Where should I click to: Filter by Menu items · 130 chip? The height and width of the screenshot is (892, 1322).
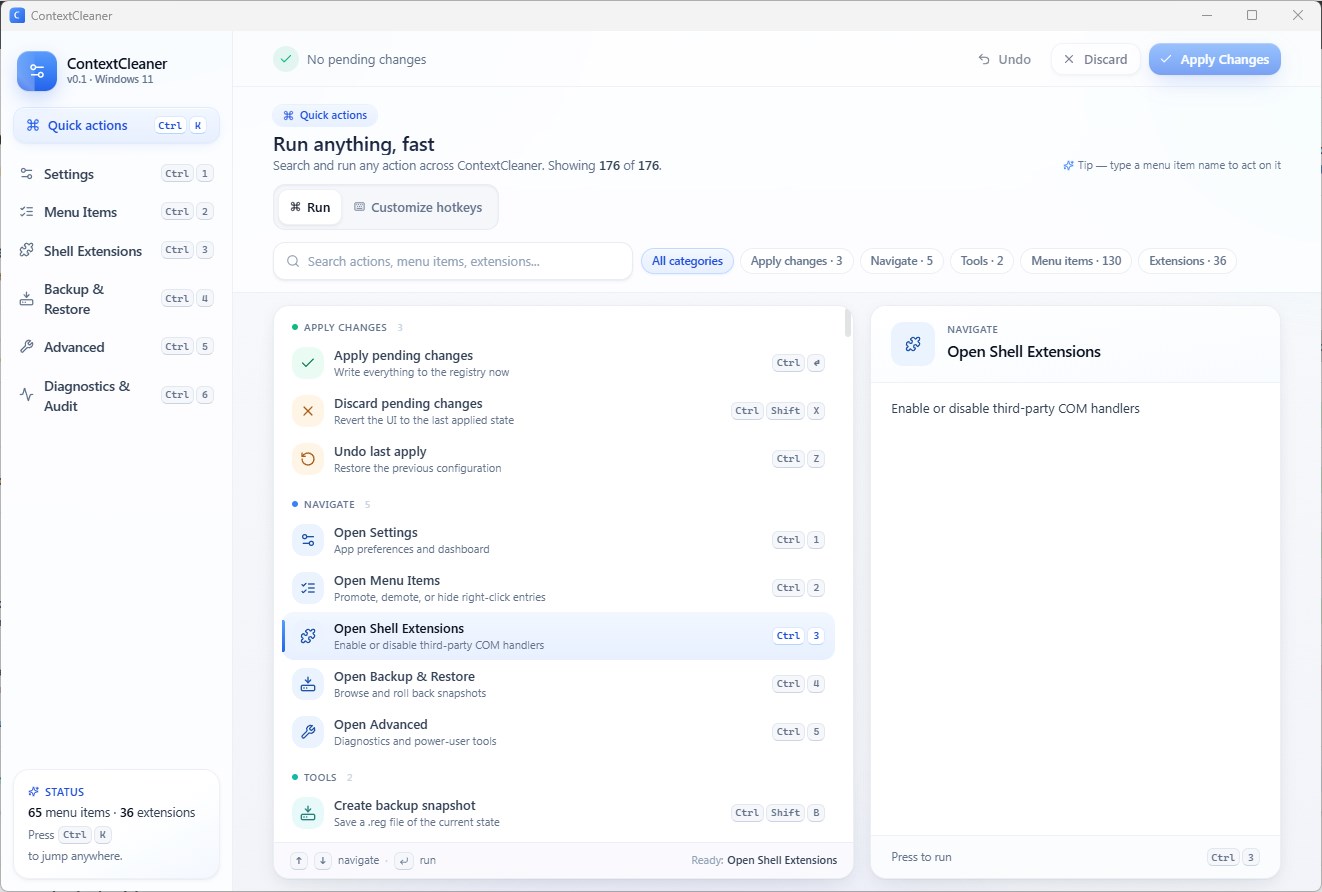tap(1076, 261)
